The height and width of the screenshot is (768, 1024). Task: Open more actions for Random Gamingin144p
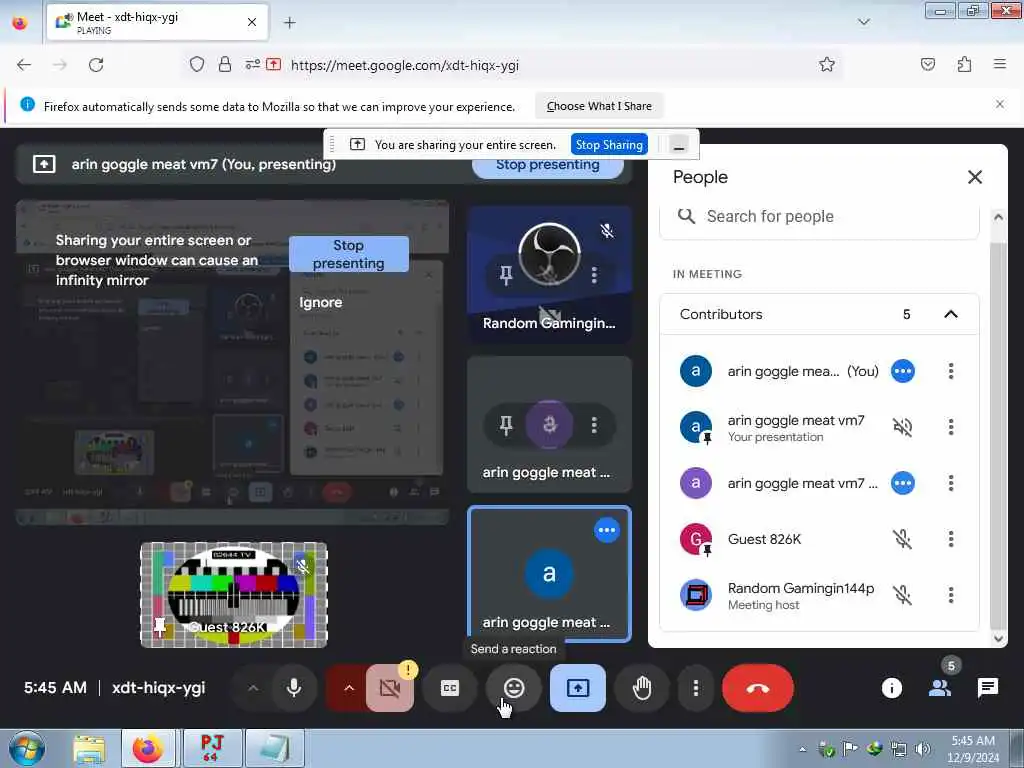coord(951,595)
